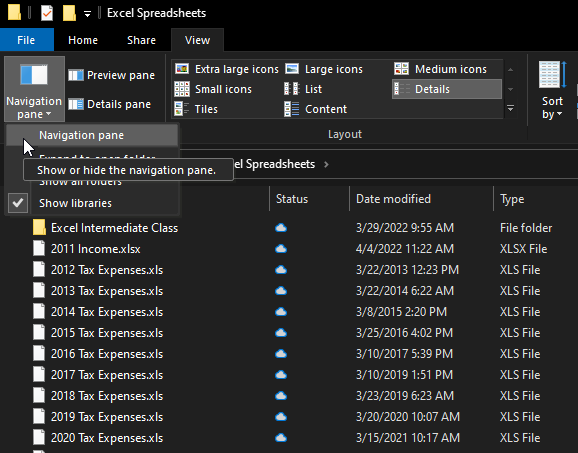Click date 3/29/2022 9:55 AM cell

point(405,228)
